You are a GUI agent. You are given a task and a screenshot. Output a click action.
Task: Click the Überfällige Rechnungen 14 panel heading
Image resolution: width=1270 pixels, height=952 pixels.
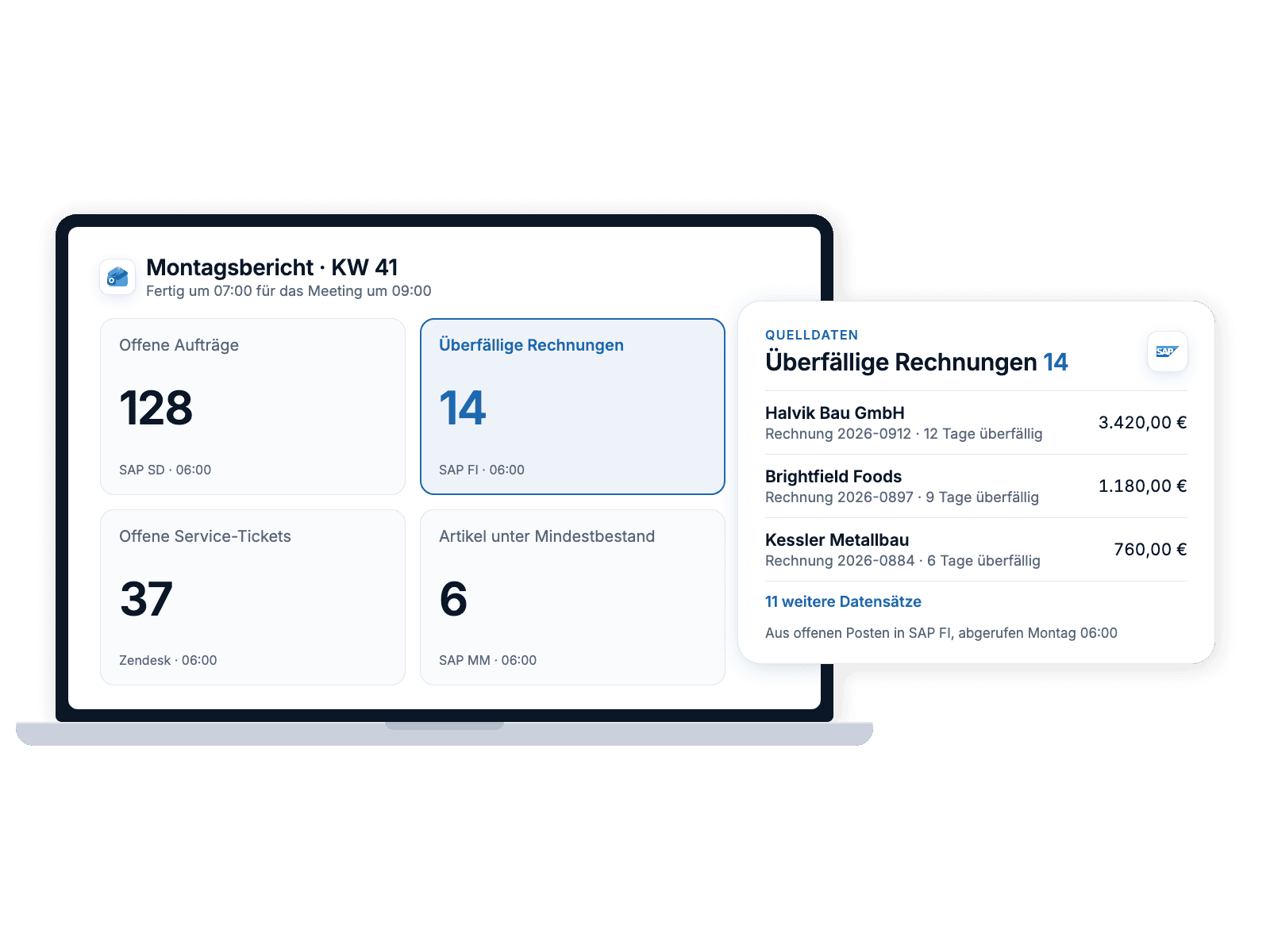917,362
